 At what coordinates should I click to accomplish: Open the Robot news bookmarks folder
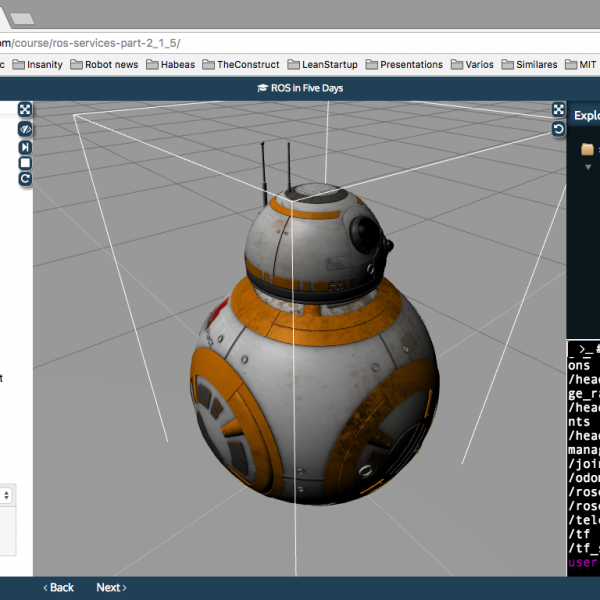click(x=104, y=65)
